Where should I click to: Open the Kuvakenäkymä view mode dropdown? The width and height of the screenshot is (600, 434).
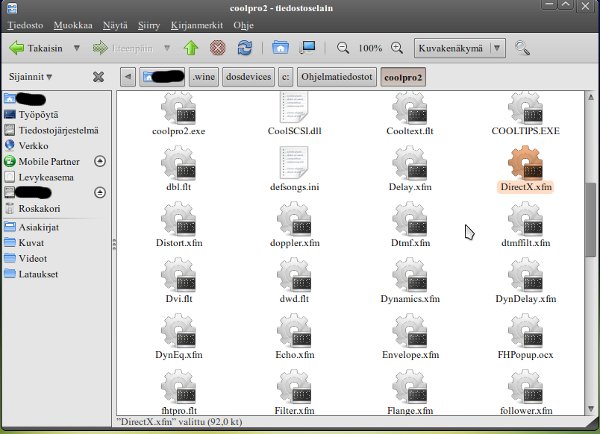point(460,48)
